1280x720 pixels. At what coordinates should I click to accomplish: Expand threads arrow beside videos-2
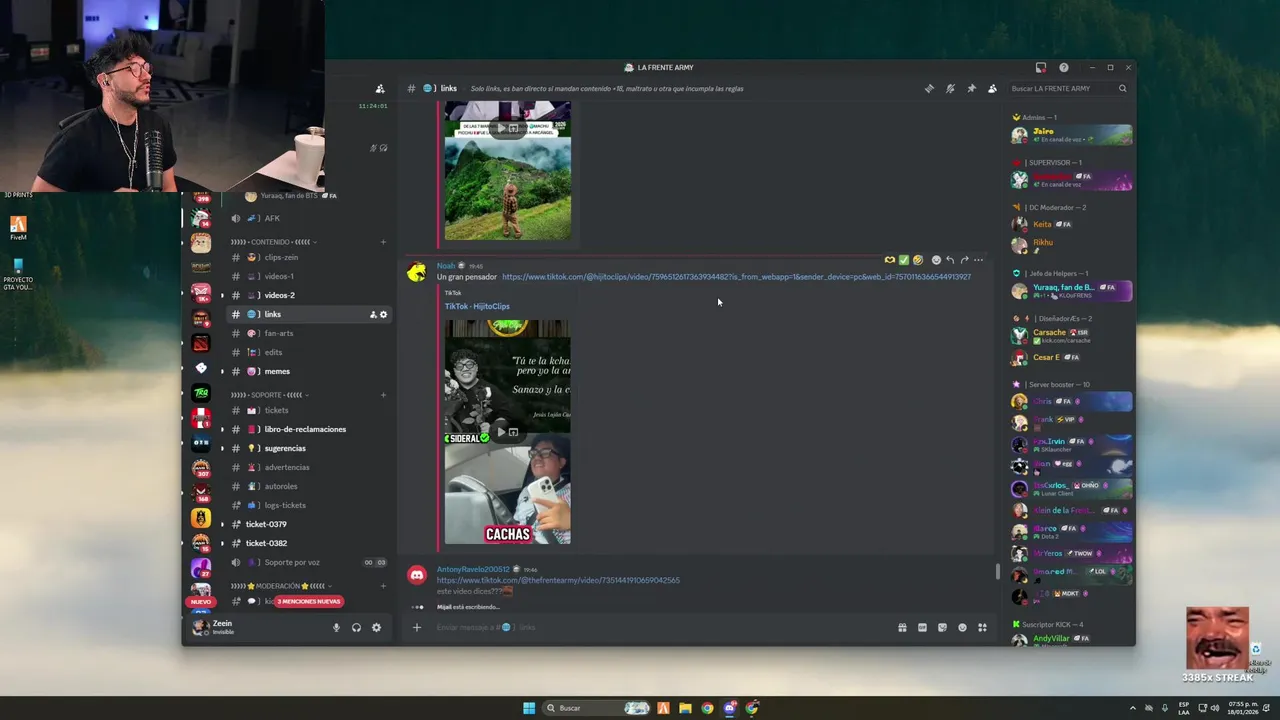(222, 296)
